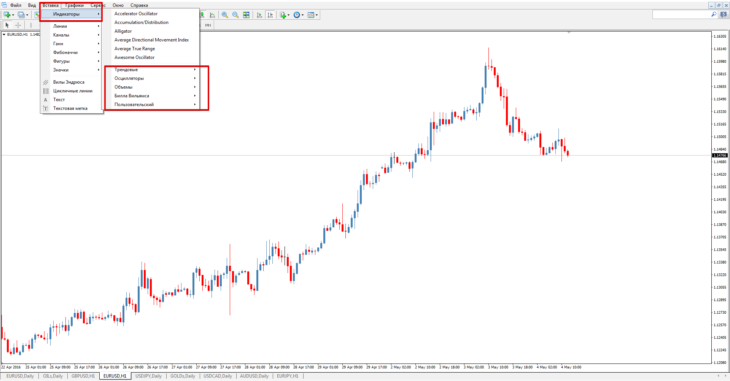Expand the Profiles icon's dropdown arrow
The width and height of the screenshot is (730, 381).
(27, 15)
